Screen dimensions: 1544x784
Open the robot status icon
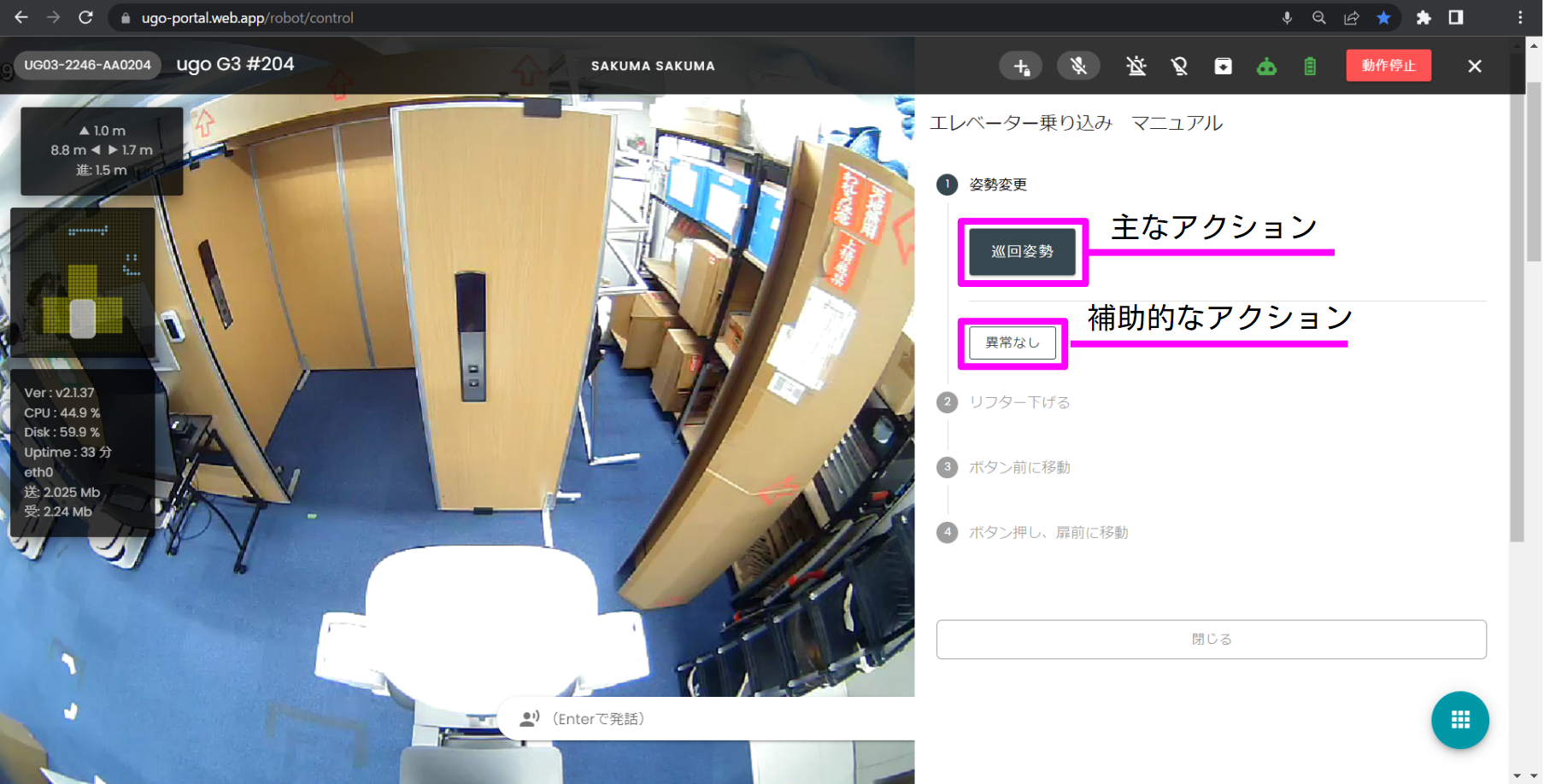coord(1266,66)
